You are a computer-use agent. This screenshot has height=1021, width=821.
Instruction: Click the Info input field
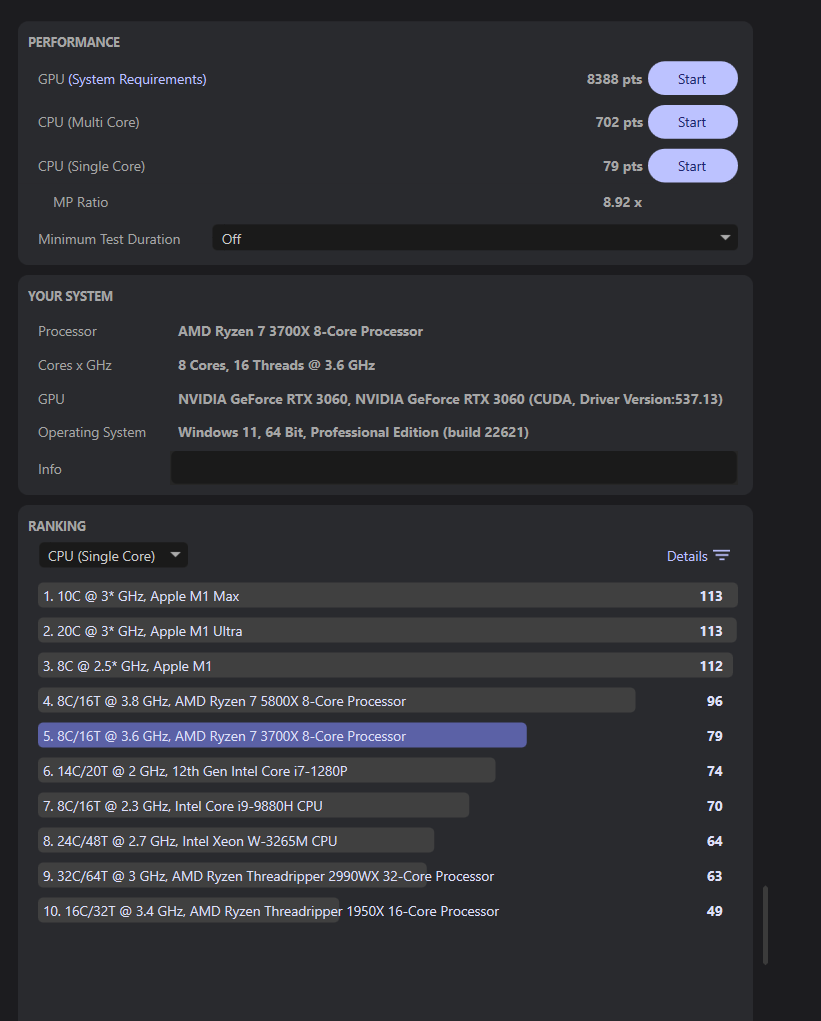tap(453, 467)
